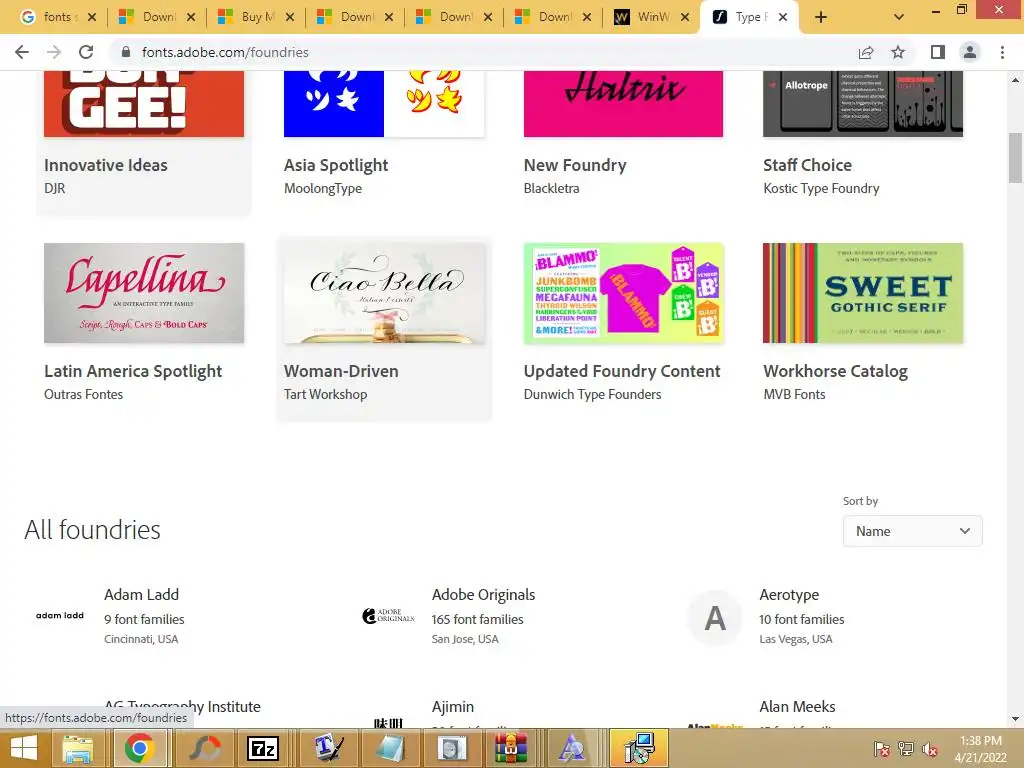Open WinRAR from the taskbar
Screen dimensions: 1024x768
click(x=511, y=748)
